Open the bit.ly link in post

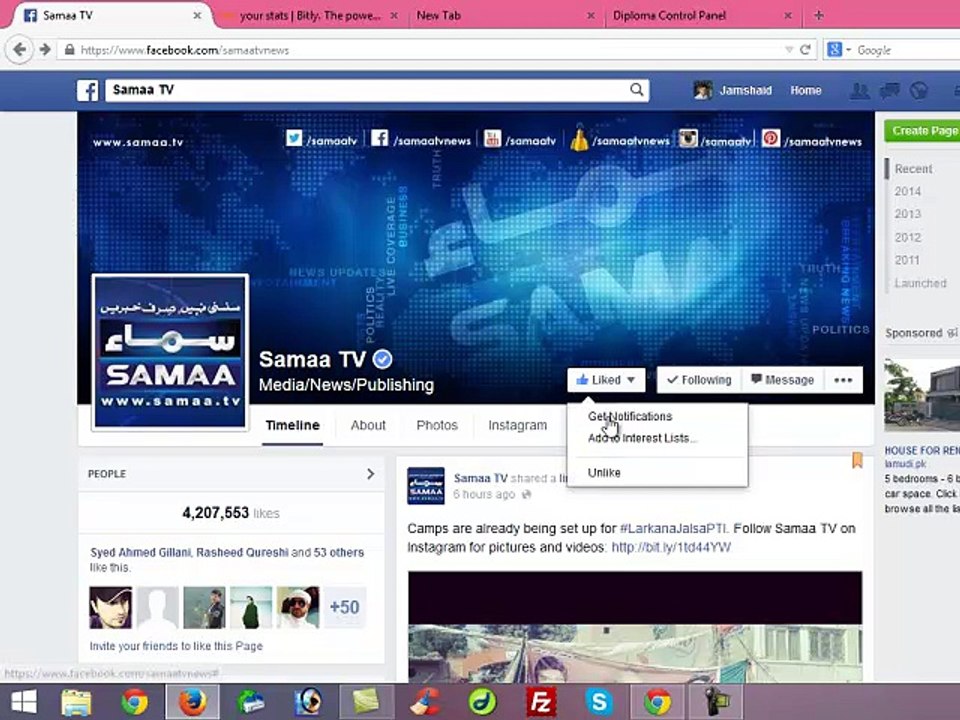coord(671,547)
